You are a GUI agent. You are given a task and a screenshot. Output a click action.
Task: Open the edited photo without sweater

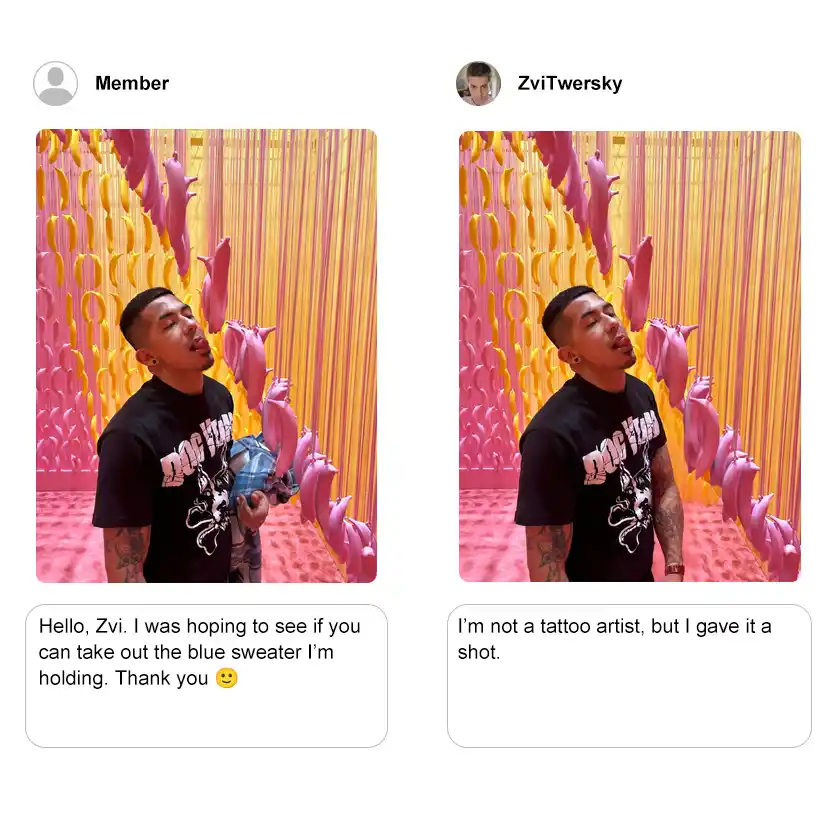630,356
